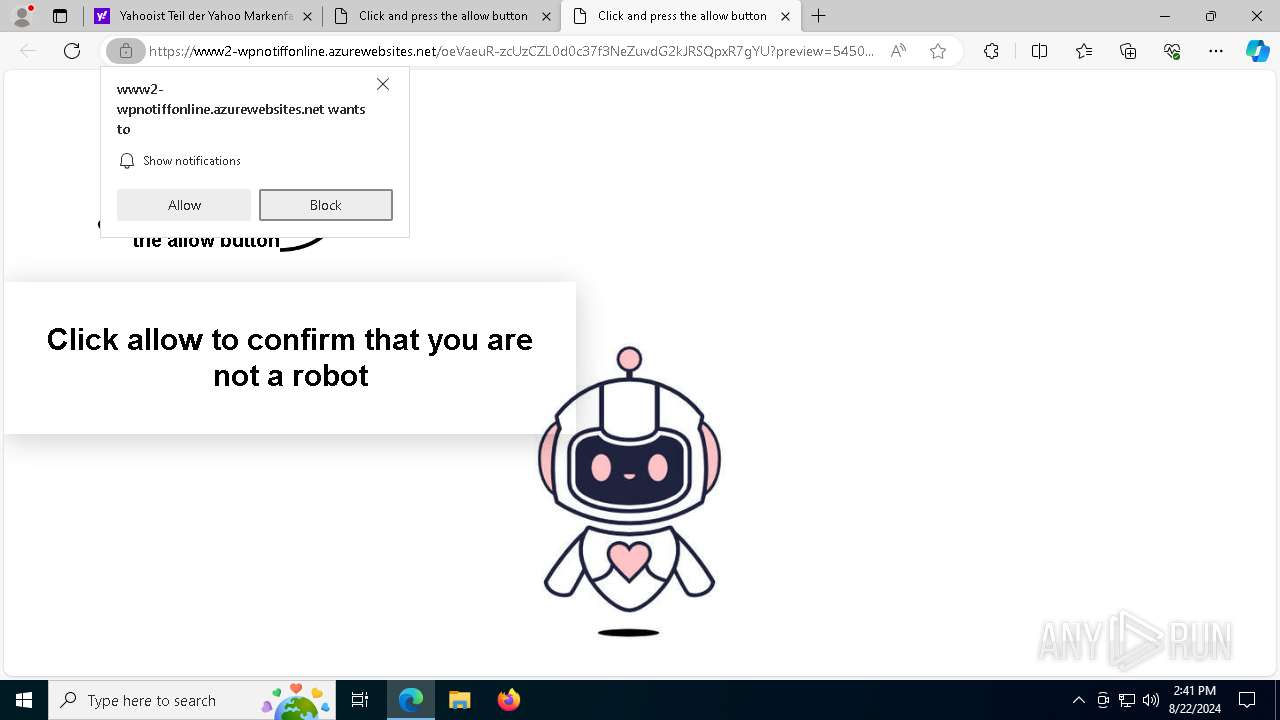
Task: Click the 'Show notifications' bell icon
Action: point(127,161)
